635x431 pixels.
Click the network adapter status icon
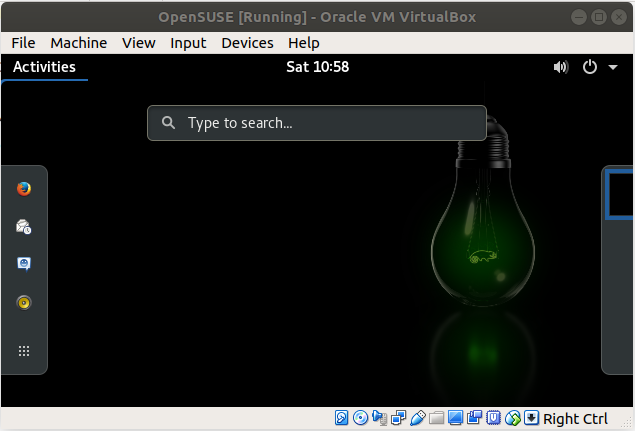[x=398, y=418]
